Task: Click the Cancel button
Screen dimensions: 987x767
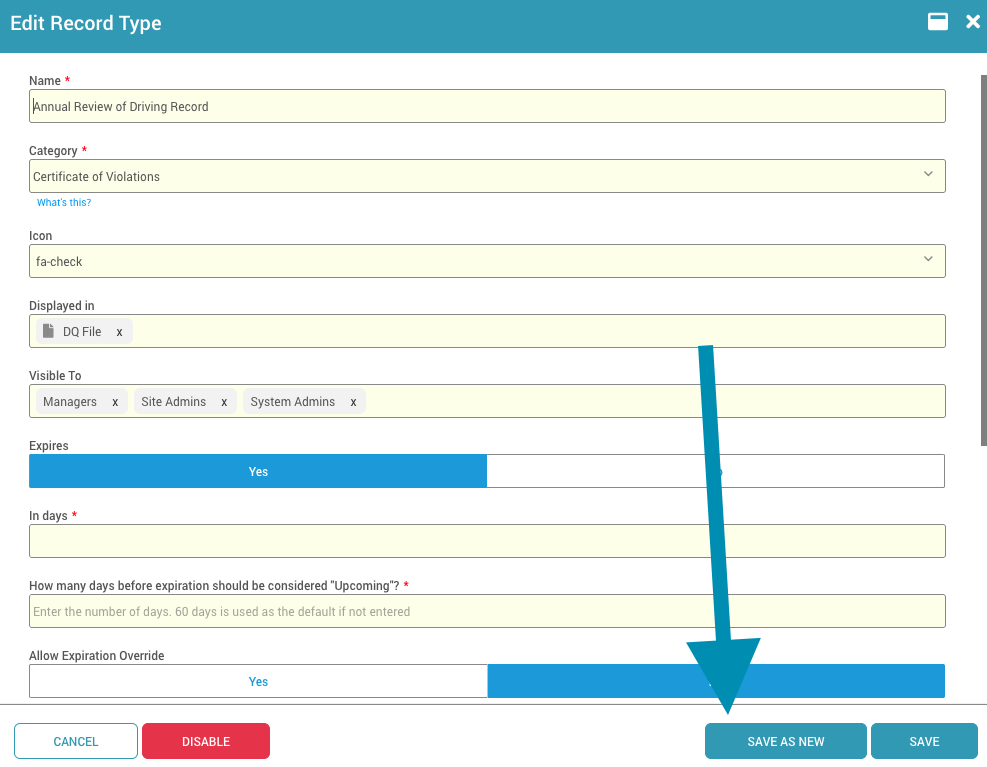Action: pyautogui.click(x=76, y=741)
